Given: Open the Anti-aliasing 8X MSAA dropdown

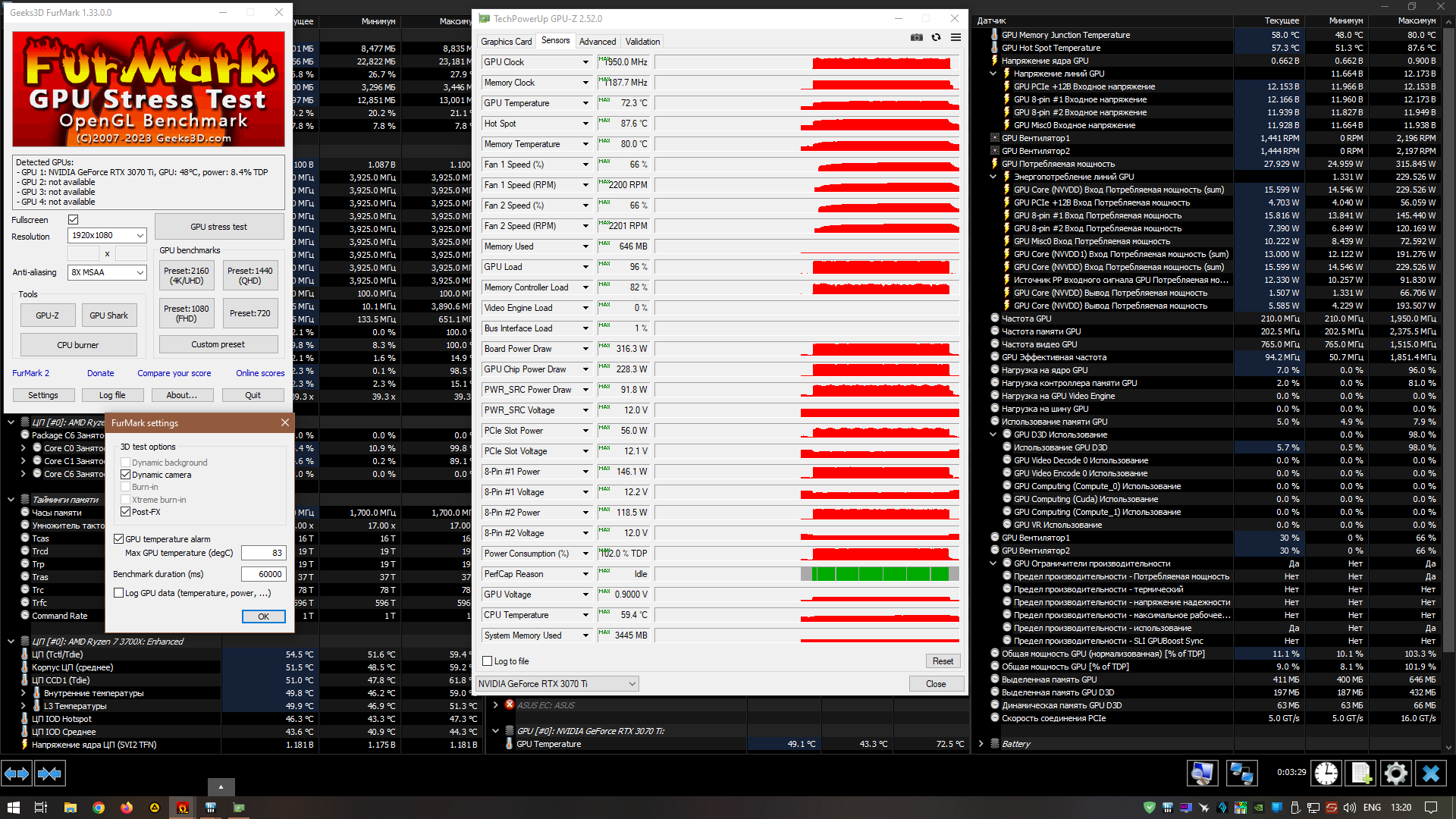Looking at the screenshot, I should coord(108,272).
